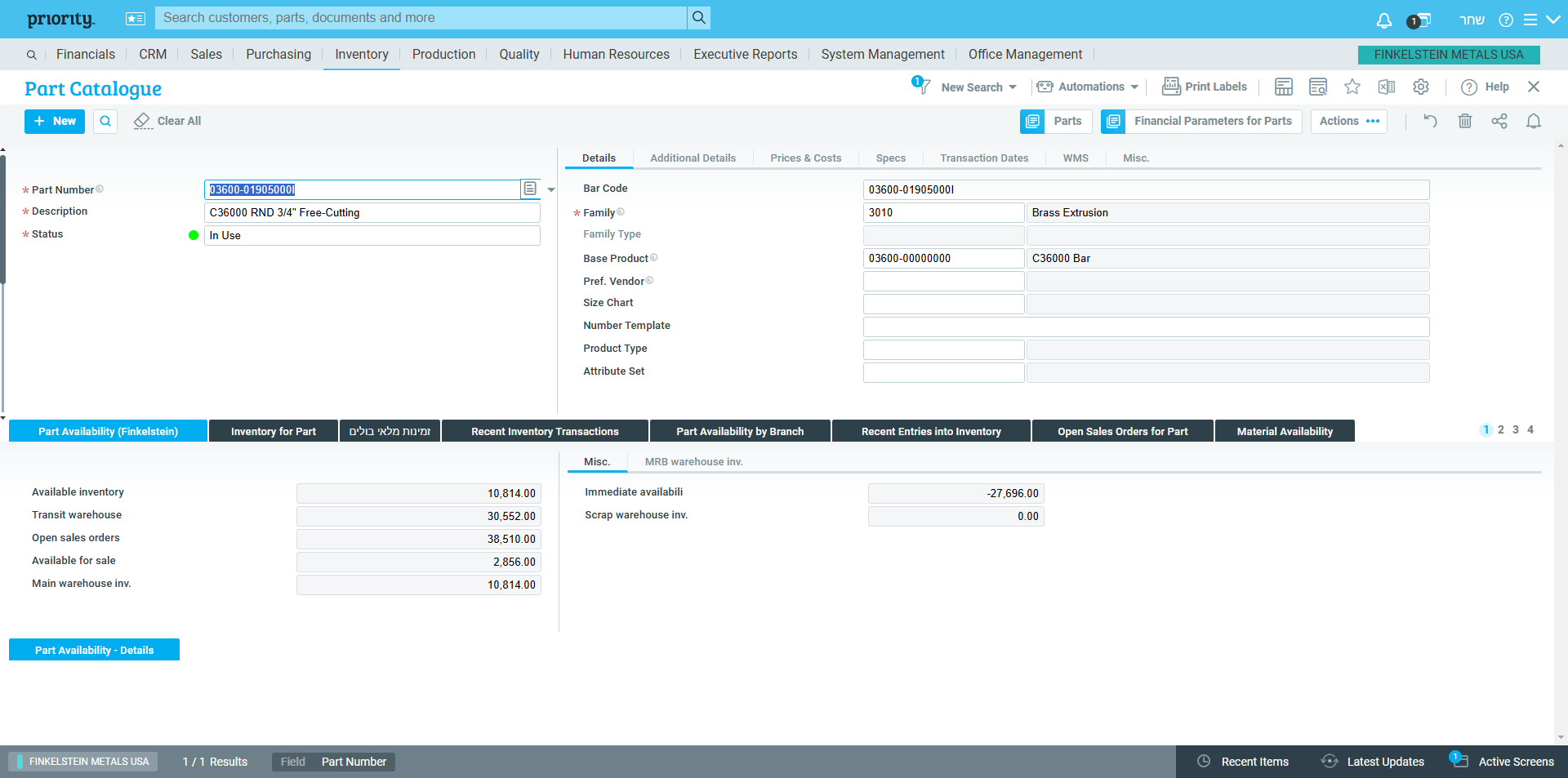Open notifications bell in top blue bar

(1383, 20)
